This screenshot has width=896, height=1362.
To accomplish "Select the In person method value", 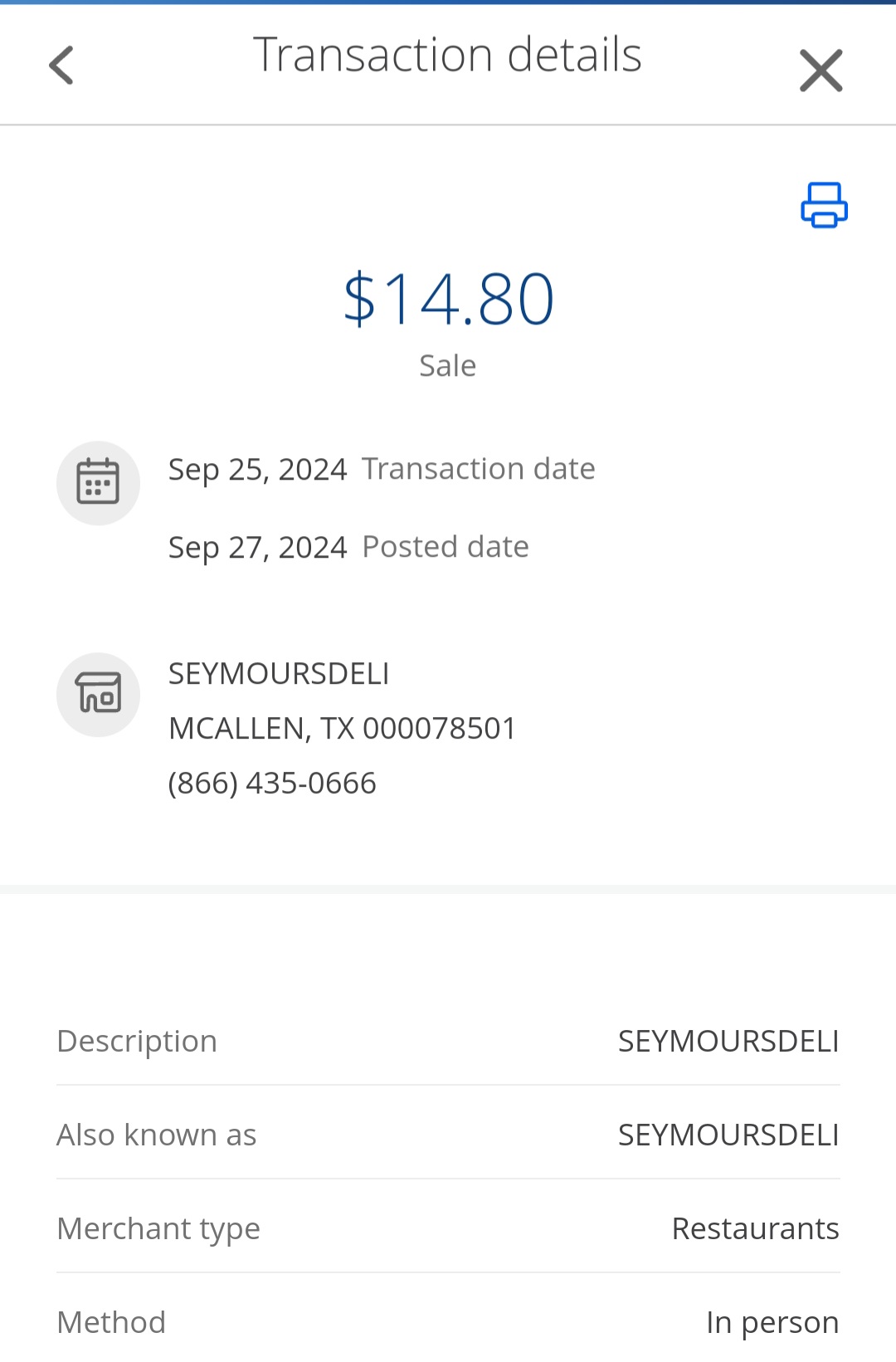I will tap(772, 1323).
